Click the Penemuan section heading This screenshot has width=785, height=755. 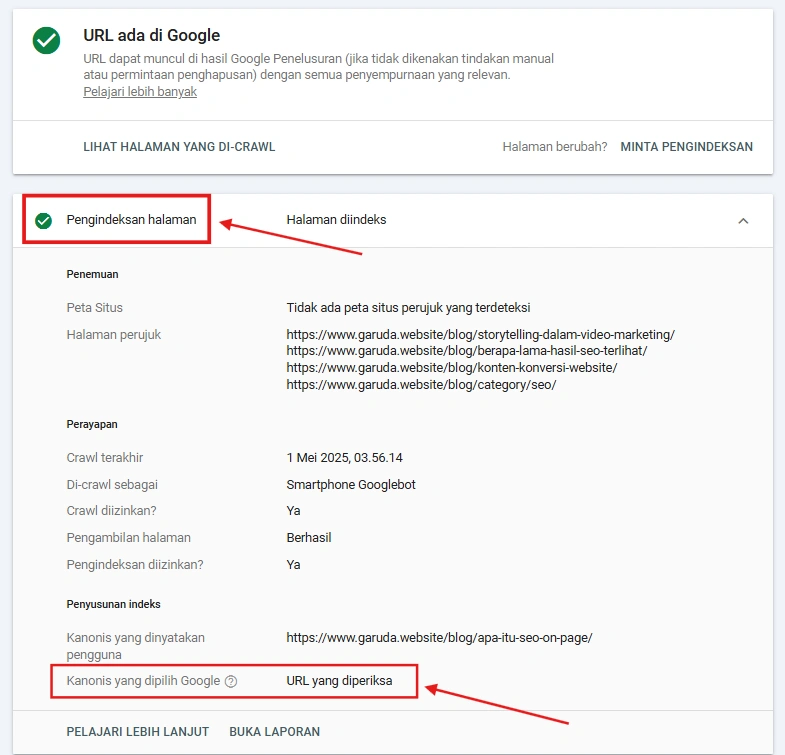[93, 274]
